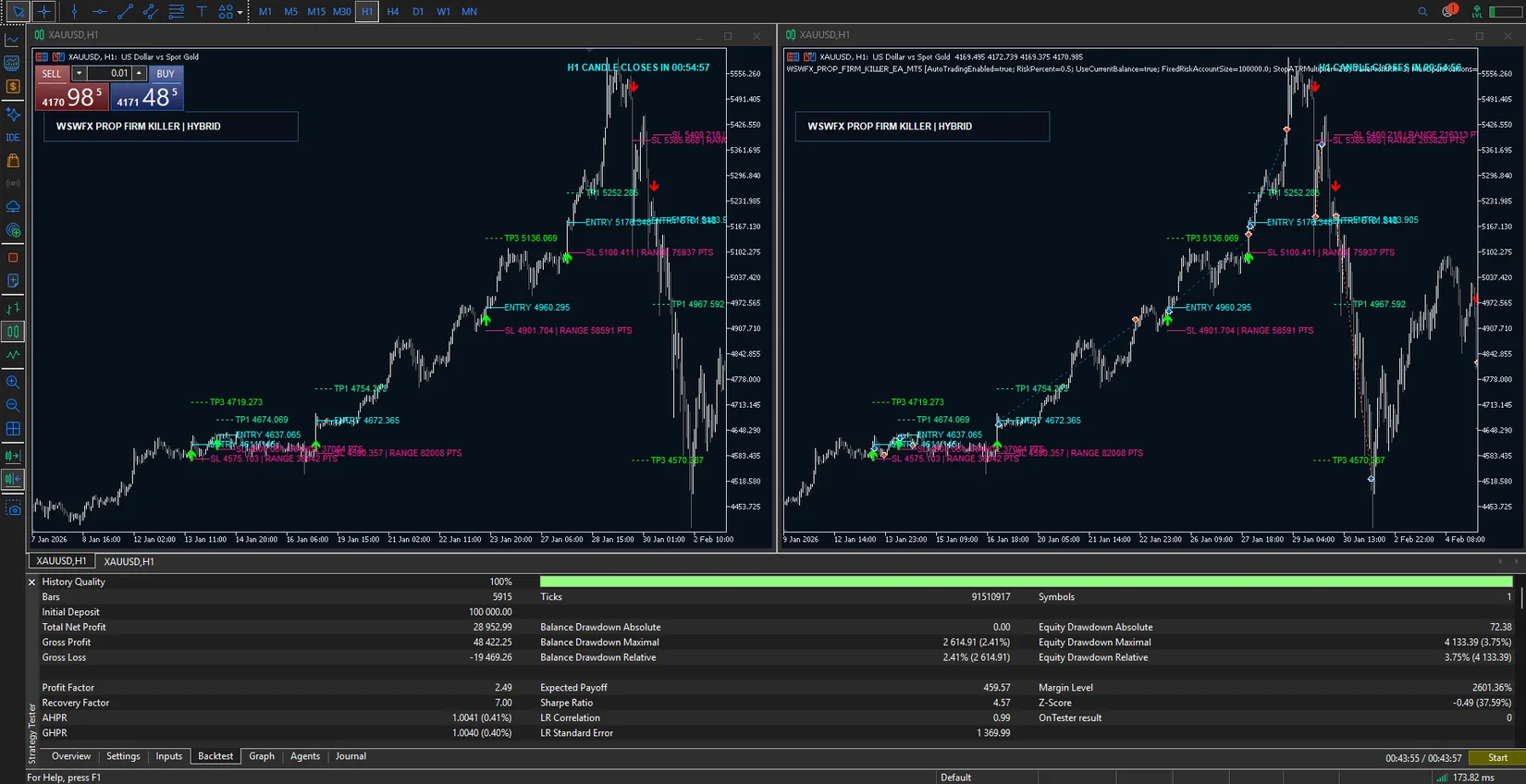Toggle chart auto scroll to end
Image resolution: width=1526 pixels, height=784 pixels.
(13, 456)
